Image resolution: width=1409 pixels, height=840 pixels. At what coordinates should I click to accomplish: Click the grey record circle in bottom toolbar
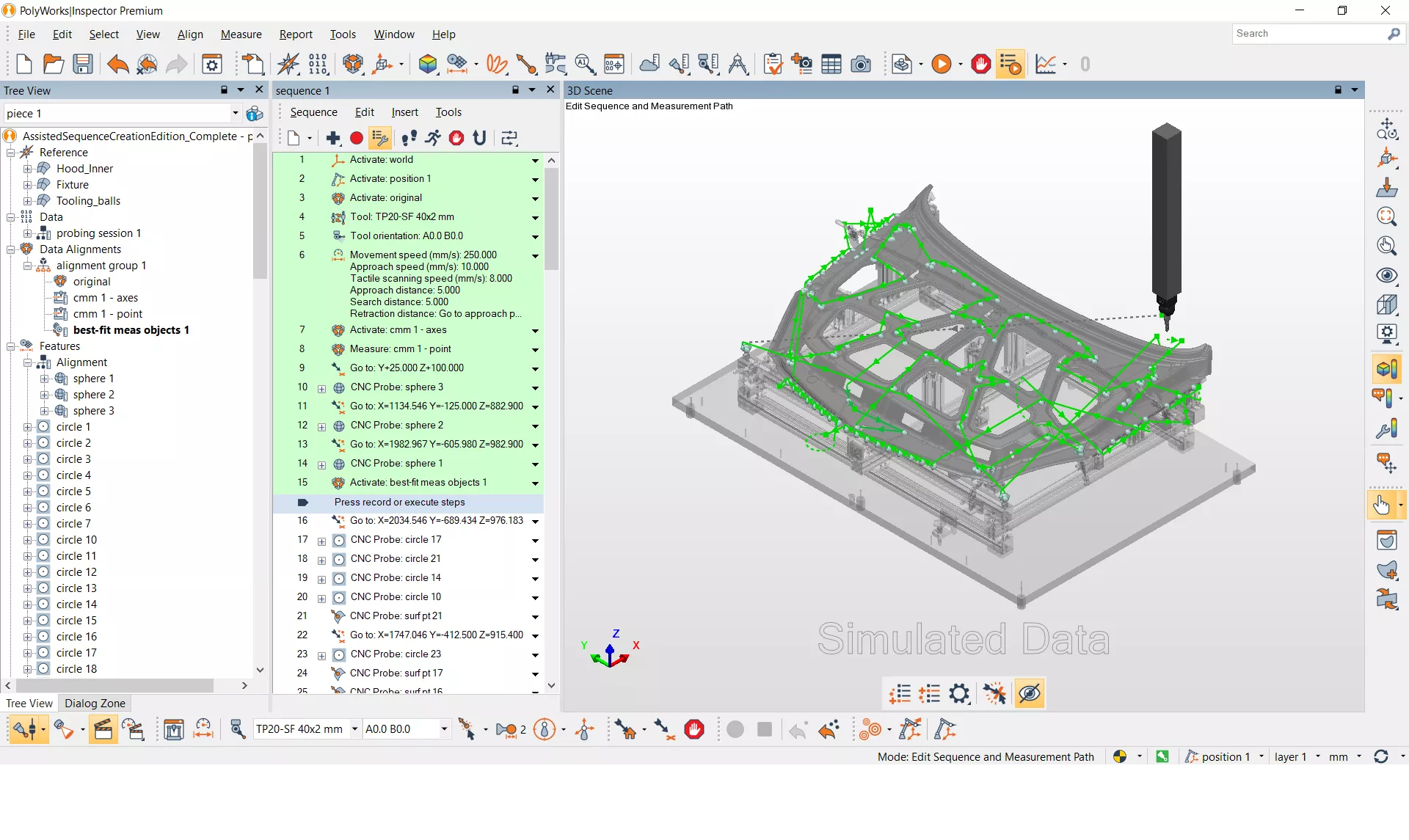pos(735,729)
